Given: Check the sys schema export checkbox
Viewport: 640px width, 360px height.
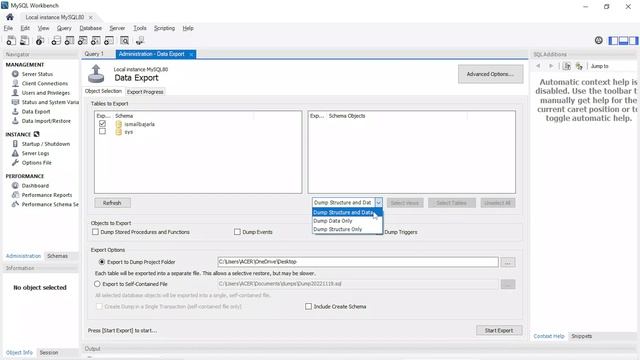Looking at the screenshot, I should click(x=102, y=131).
